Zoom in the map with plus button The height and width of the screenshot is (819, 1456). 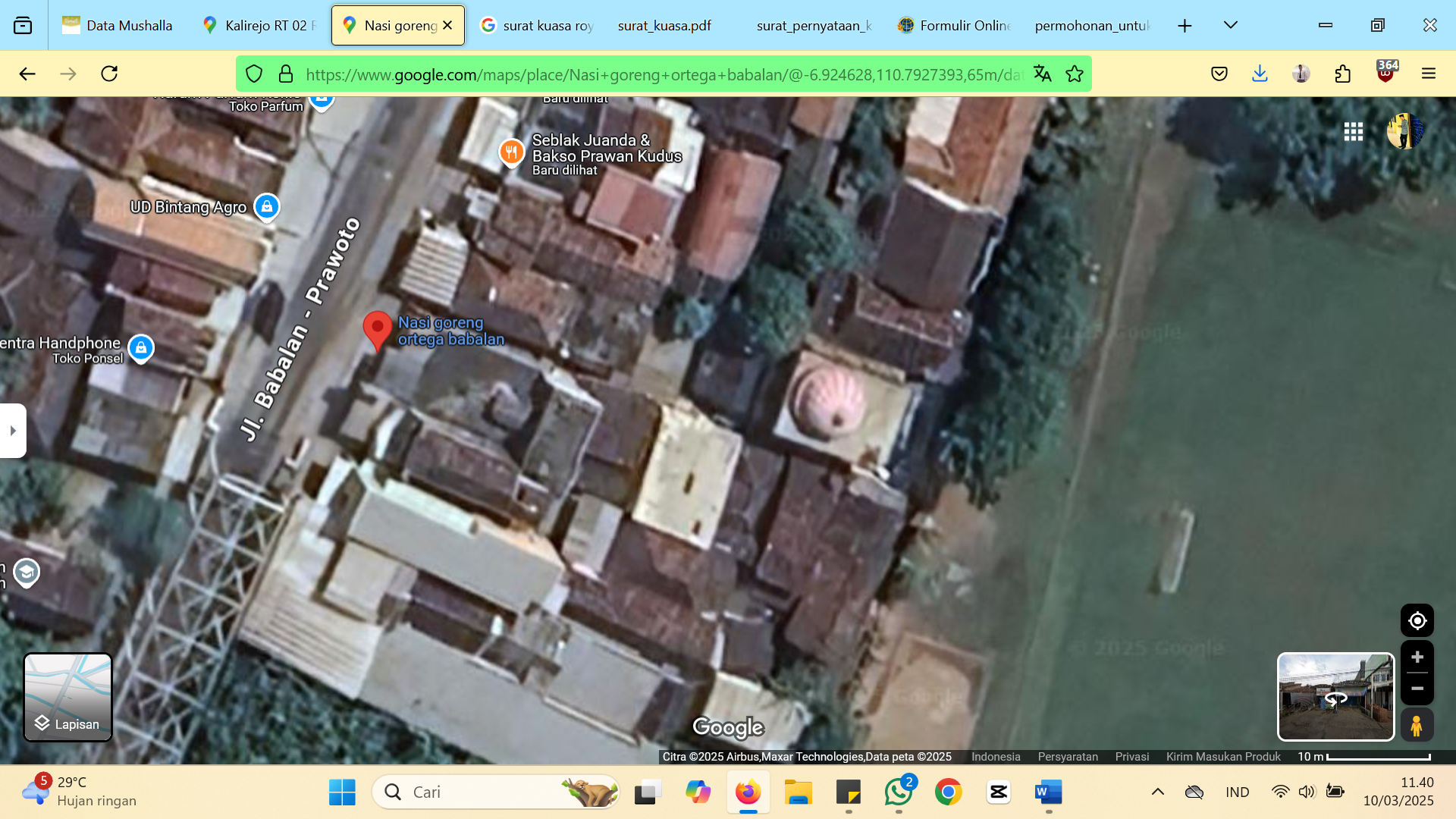(x=1417, y=657)
